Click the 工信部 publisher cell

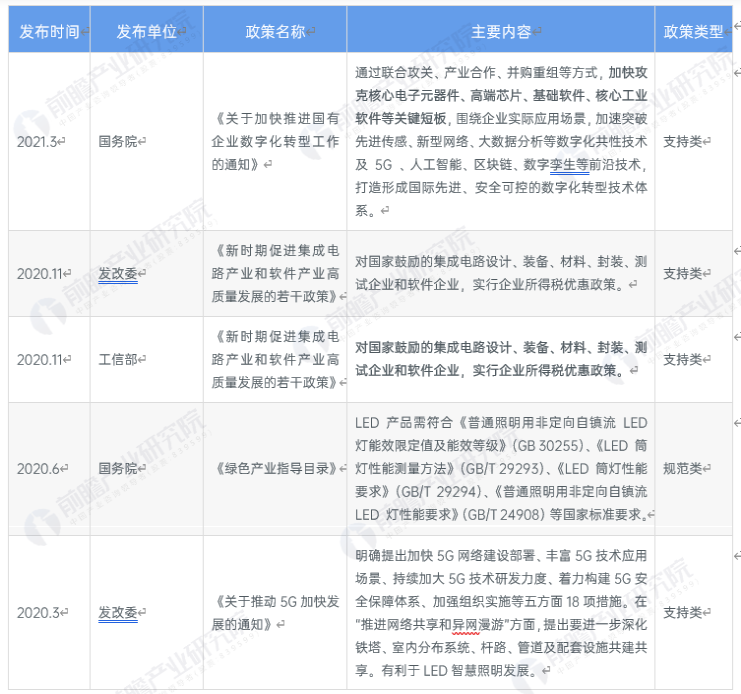[119, 359]
